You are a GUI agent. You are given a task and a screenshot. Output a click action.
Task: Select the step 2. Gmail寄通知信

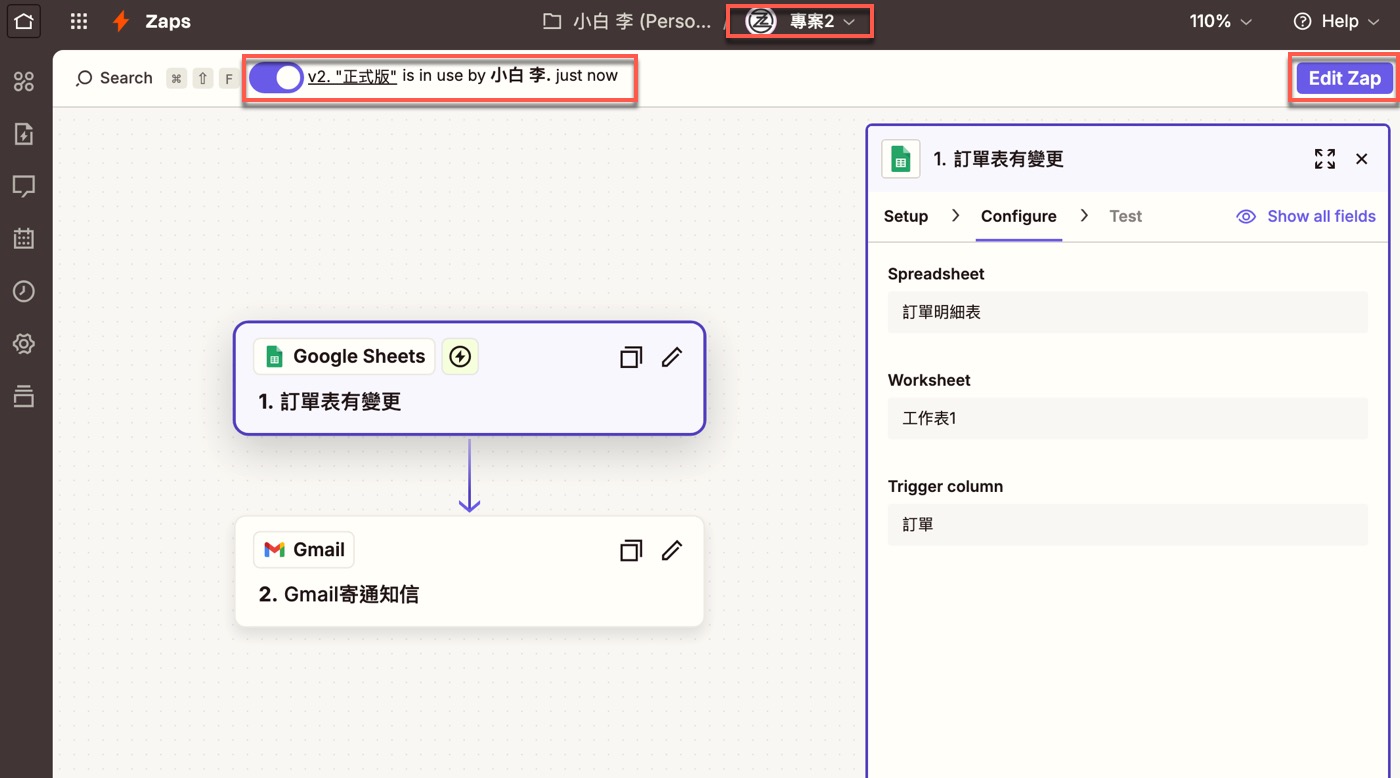pos(469,572)
